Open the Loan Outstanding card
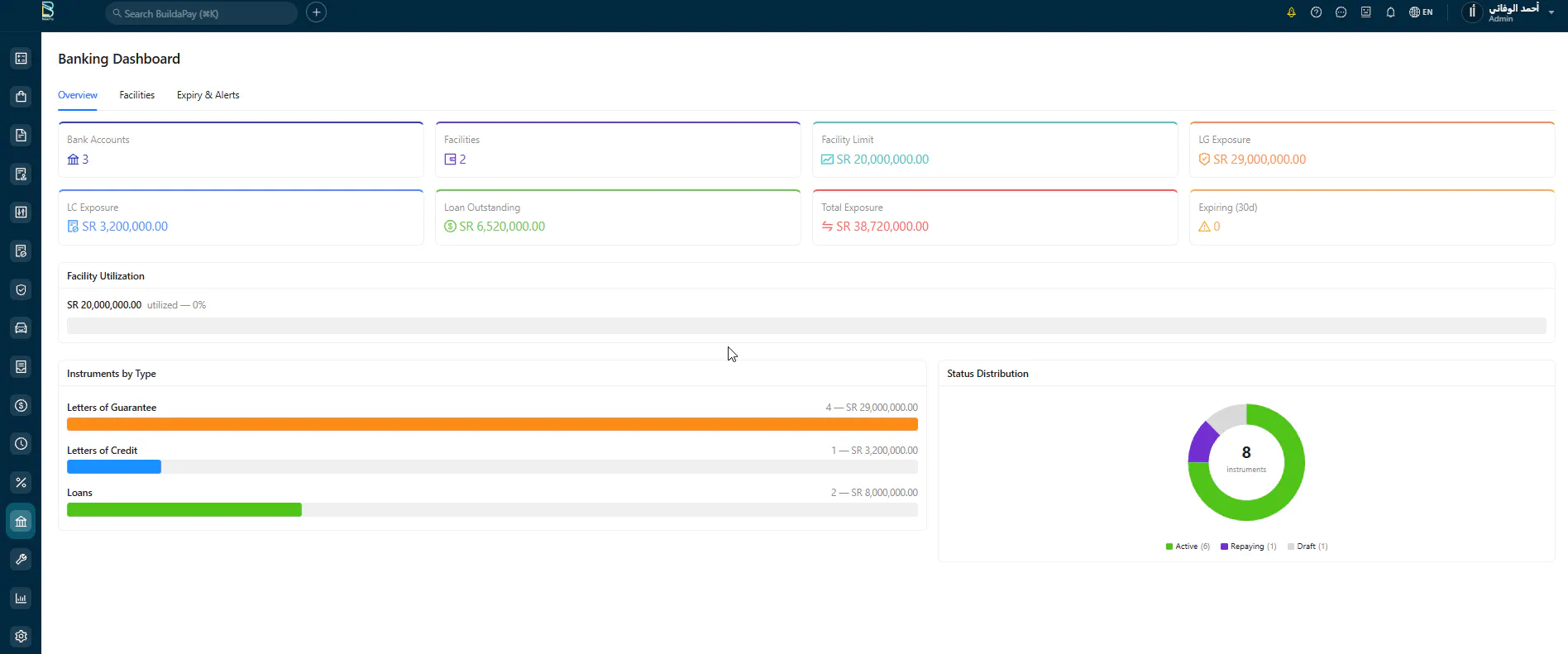Screen dimensions: 1568x654 618,217
